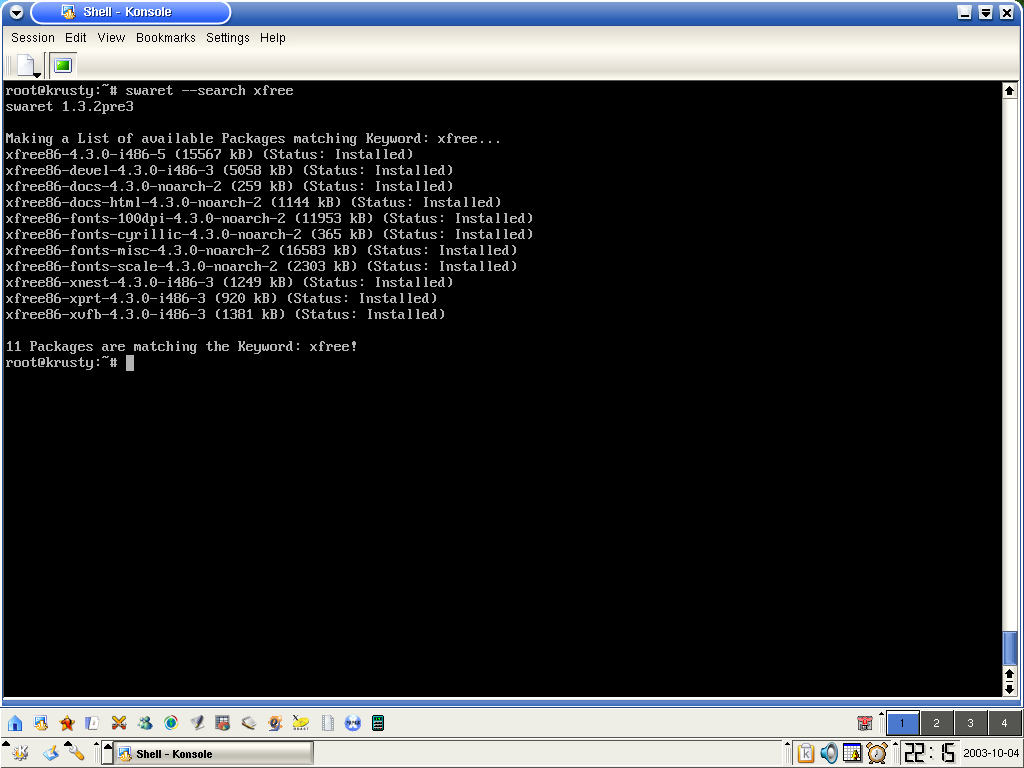1024x768 pixels.
Task: Open the Help menu
Action: [x=272, y=38]
